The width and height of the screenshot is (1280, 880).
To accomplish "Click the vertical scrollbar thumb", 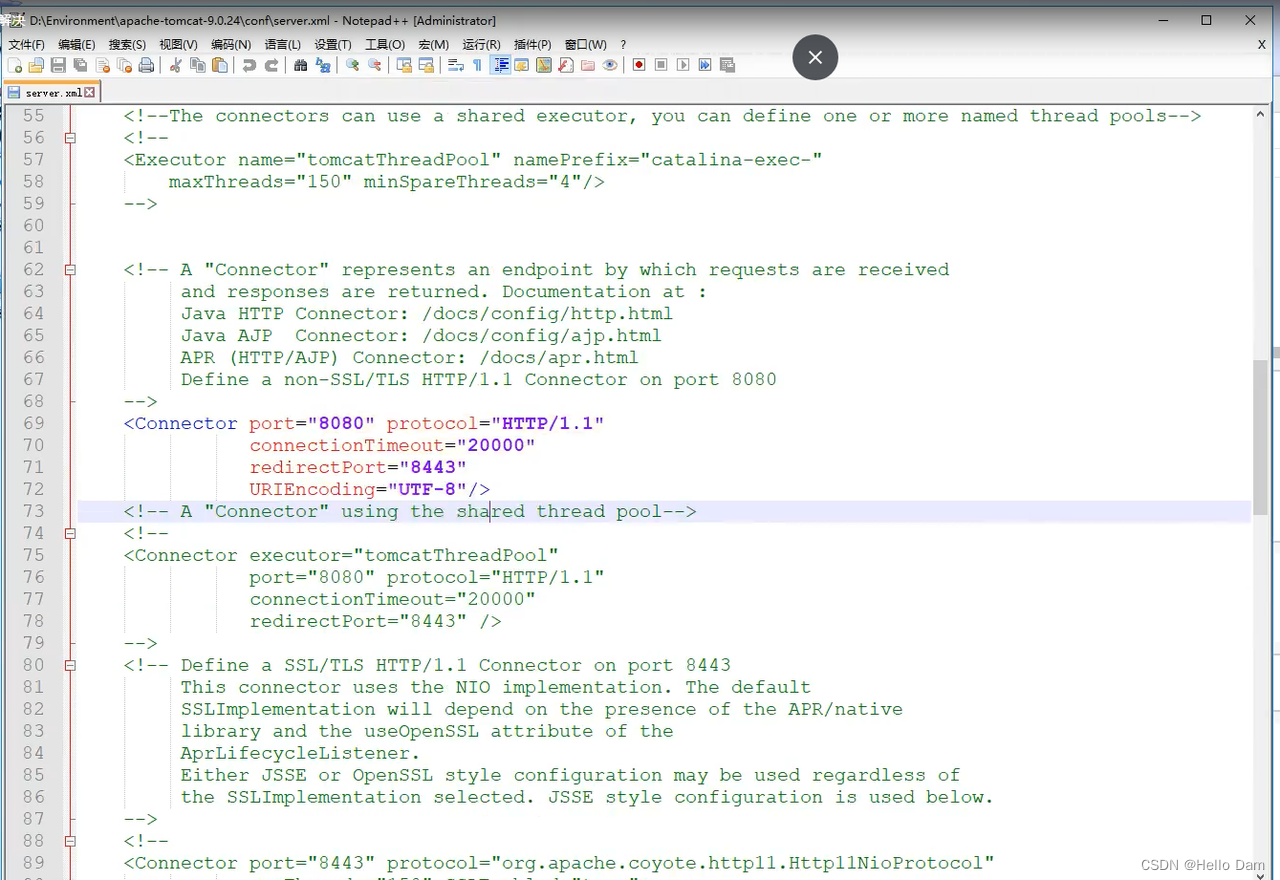I will 1260,436.
